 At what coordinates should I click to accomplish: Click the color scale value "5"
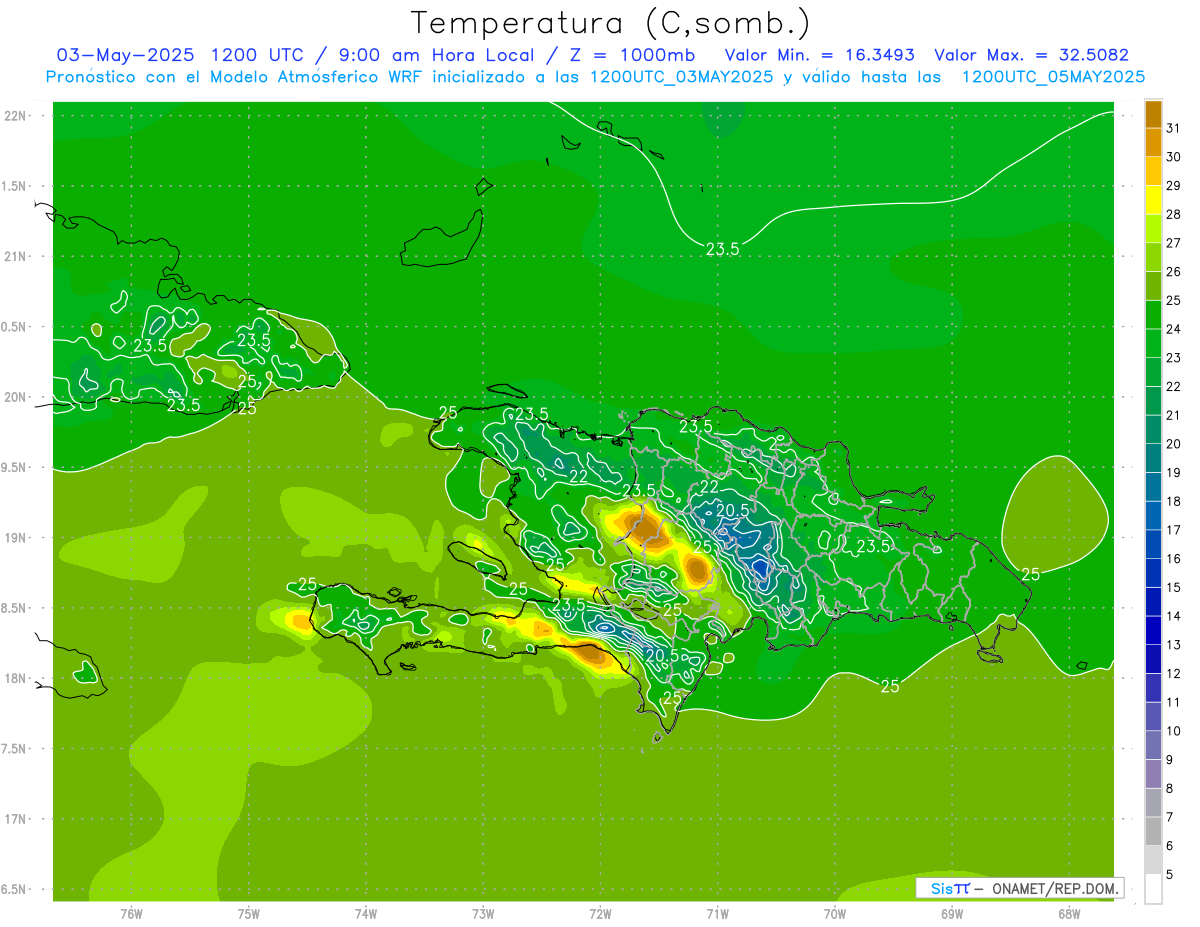pos(1169,875)
